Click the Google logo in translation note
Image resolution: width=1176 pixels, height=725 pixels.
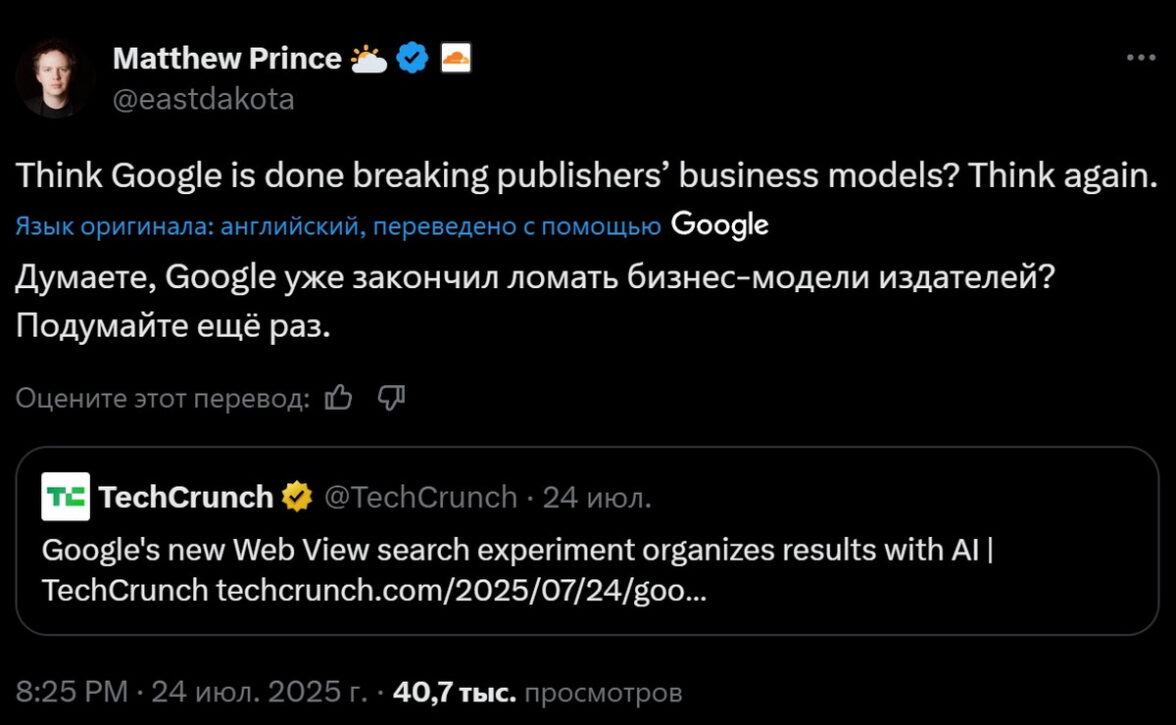click(x=720, y=225)
